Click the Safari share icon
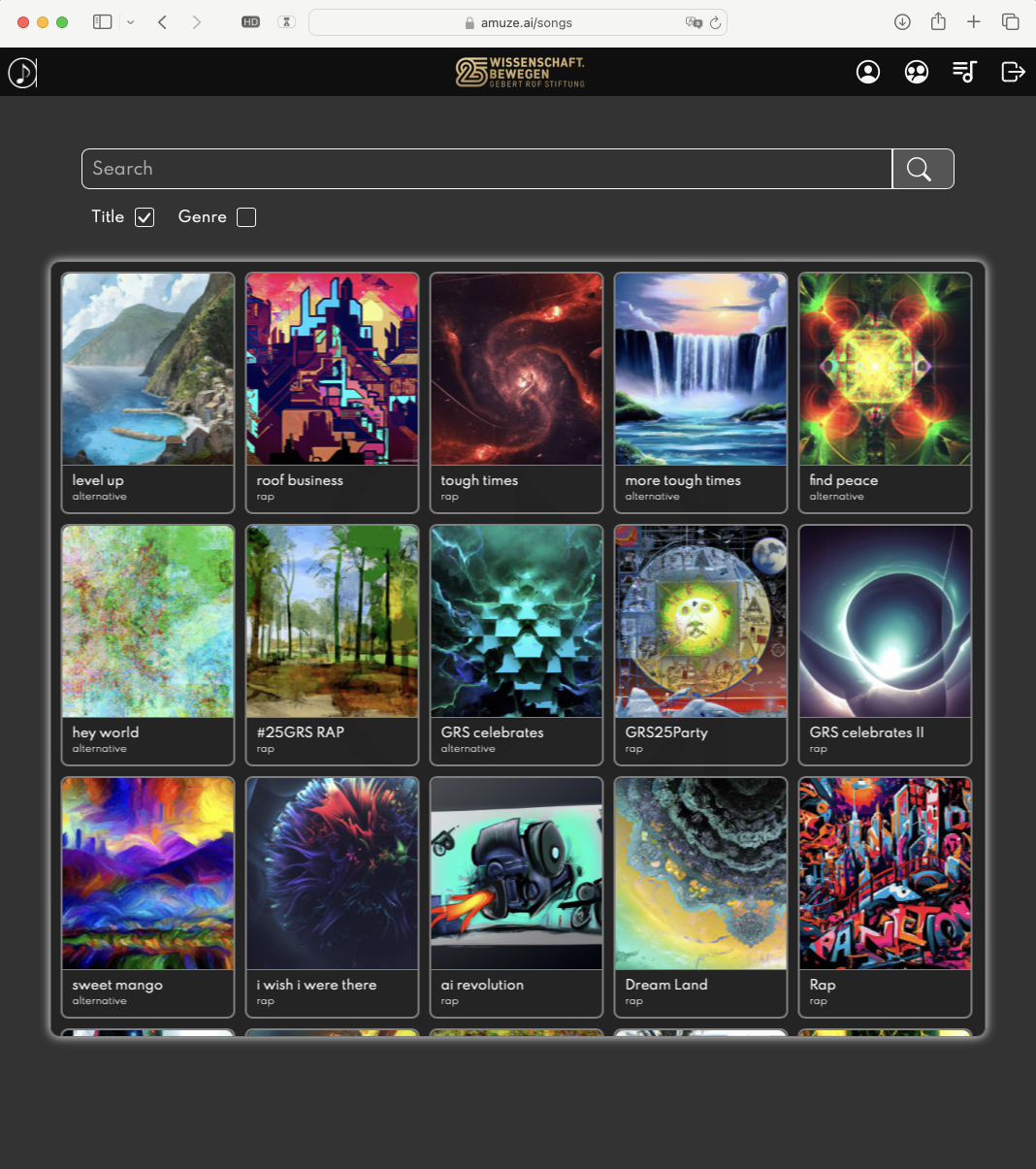Viewport: 1036px width, 1169px height. (938, 22)
